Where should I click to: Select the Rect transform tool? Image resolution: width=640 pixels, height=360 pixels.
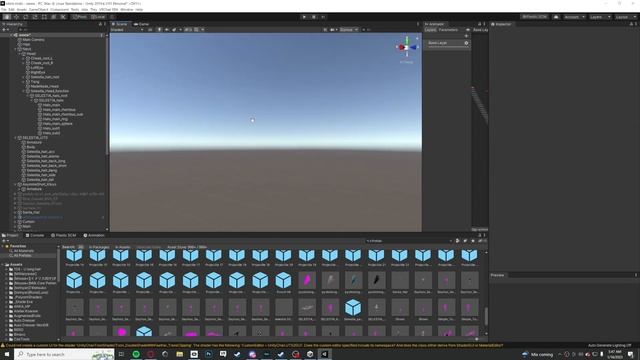(44, 17)
